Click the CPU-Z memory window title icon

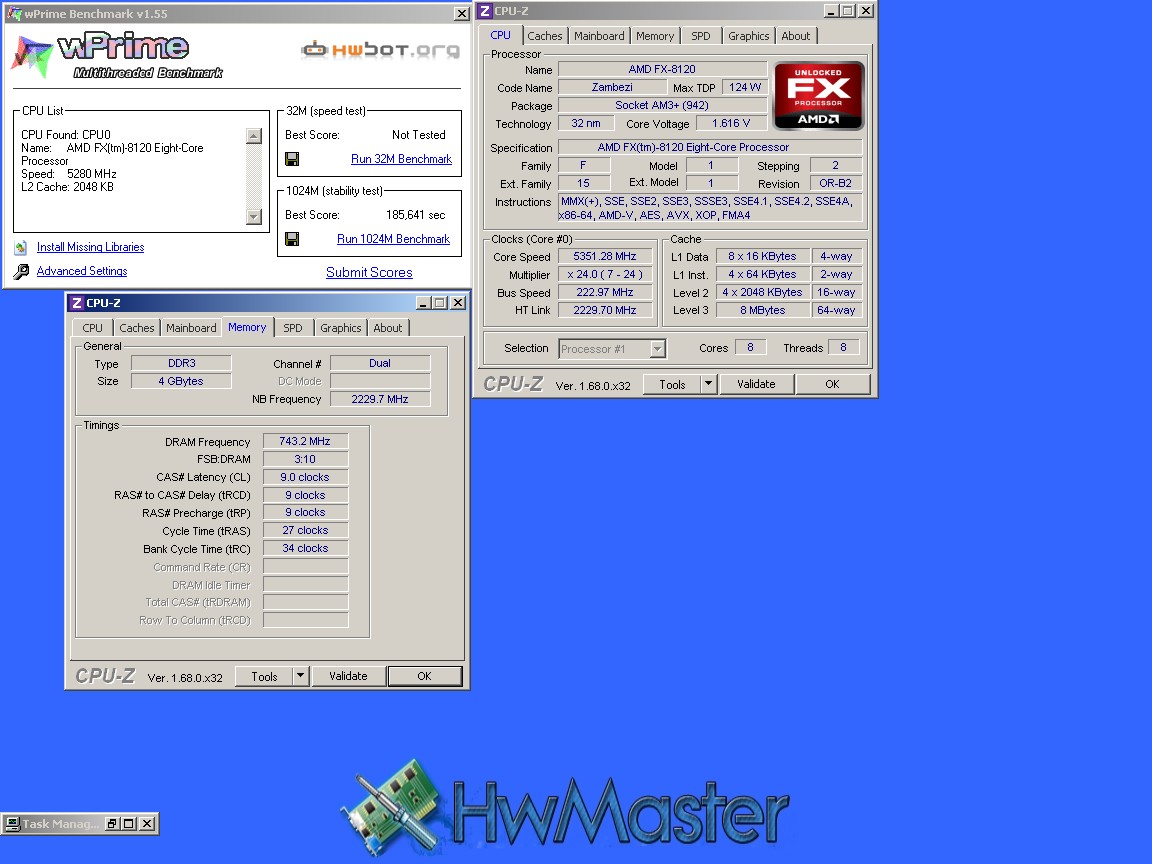click(76, 303)
